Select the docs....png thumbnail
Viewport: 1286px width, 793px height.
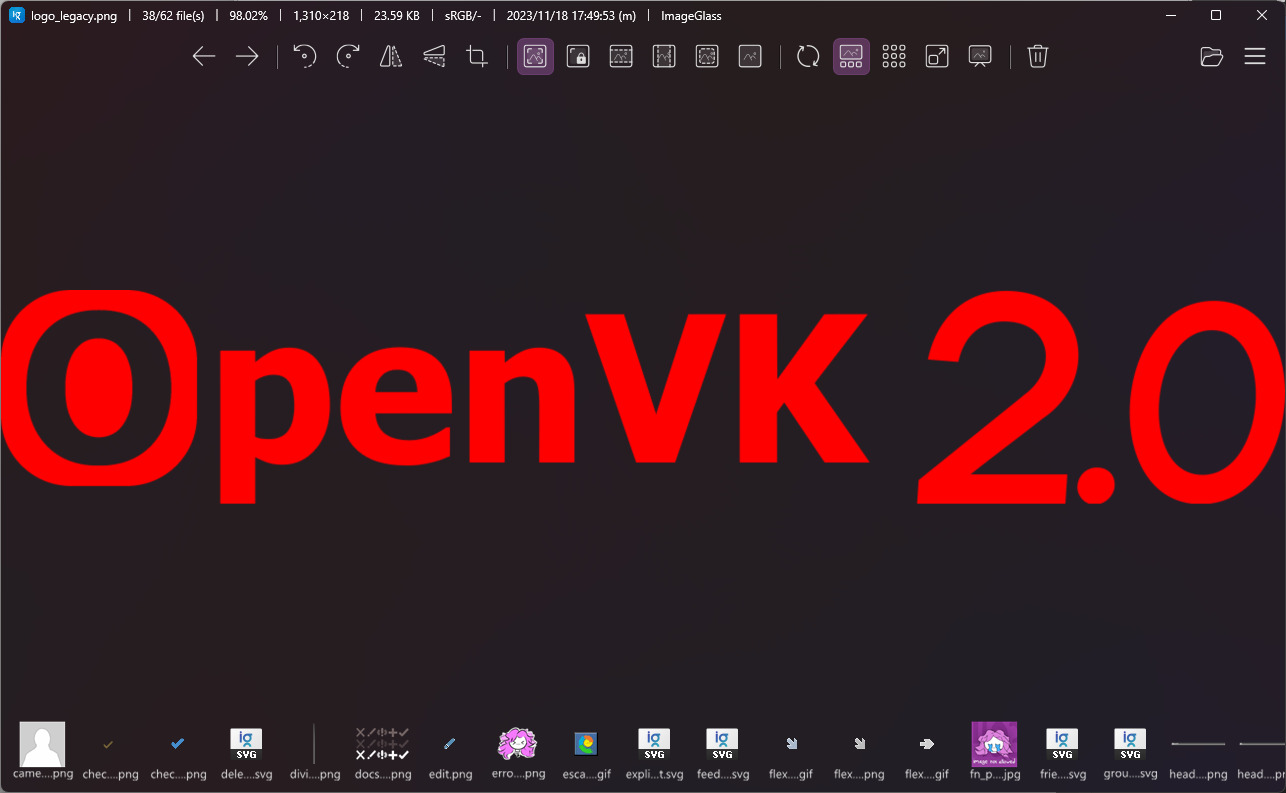(382, 750)
